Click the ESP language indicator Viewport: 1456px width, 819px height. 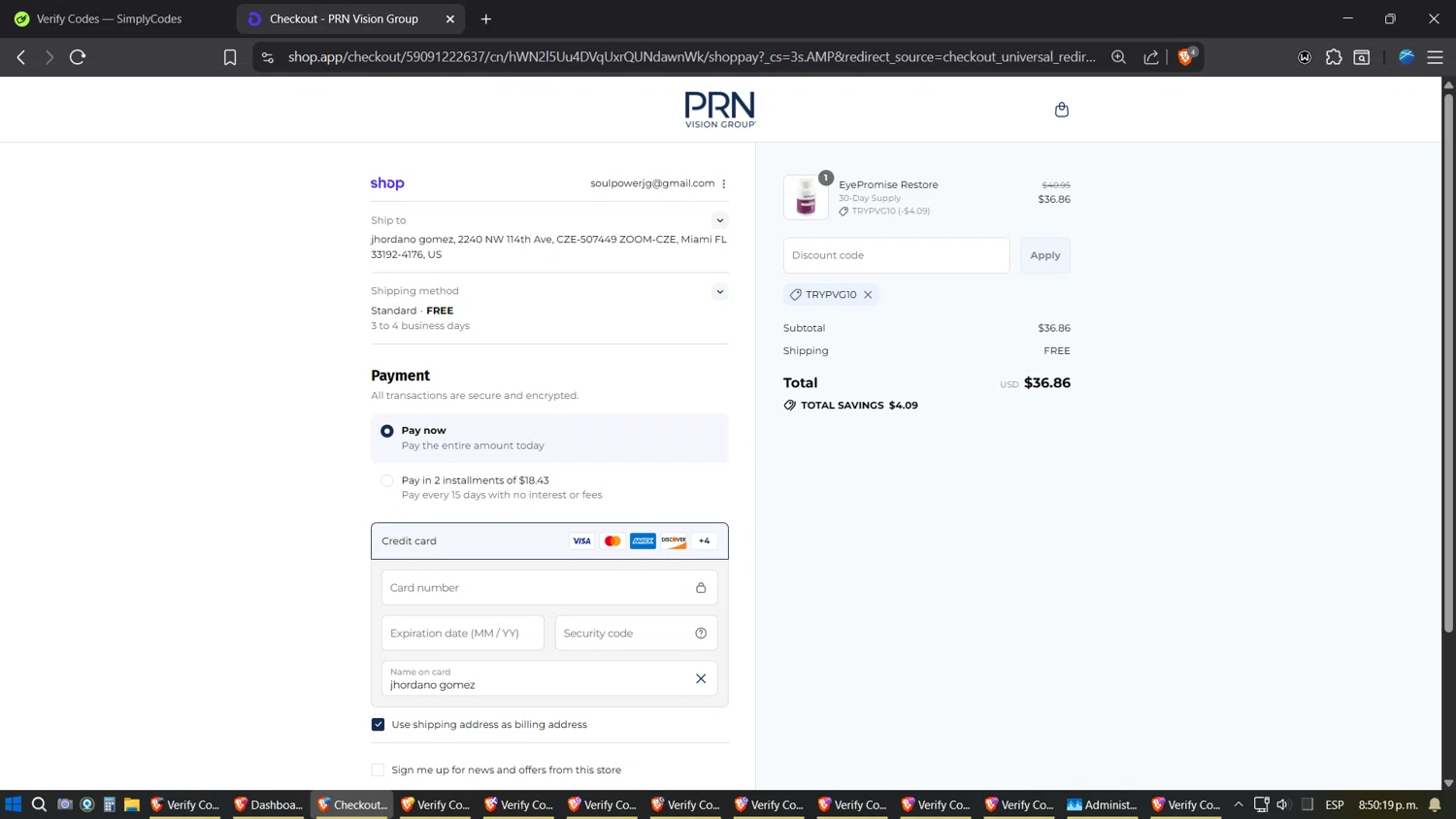pyautogui.click(x=1335, y=804)
